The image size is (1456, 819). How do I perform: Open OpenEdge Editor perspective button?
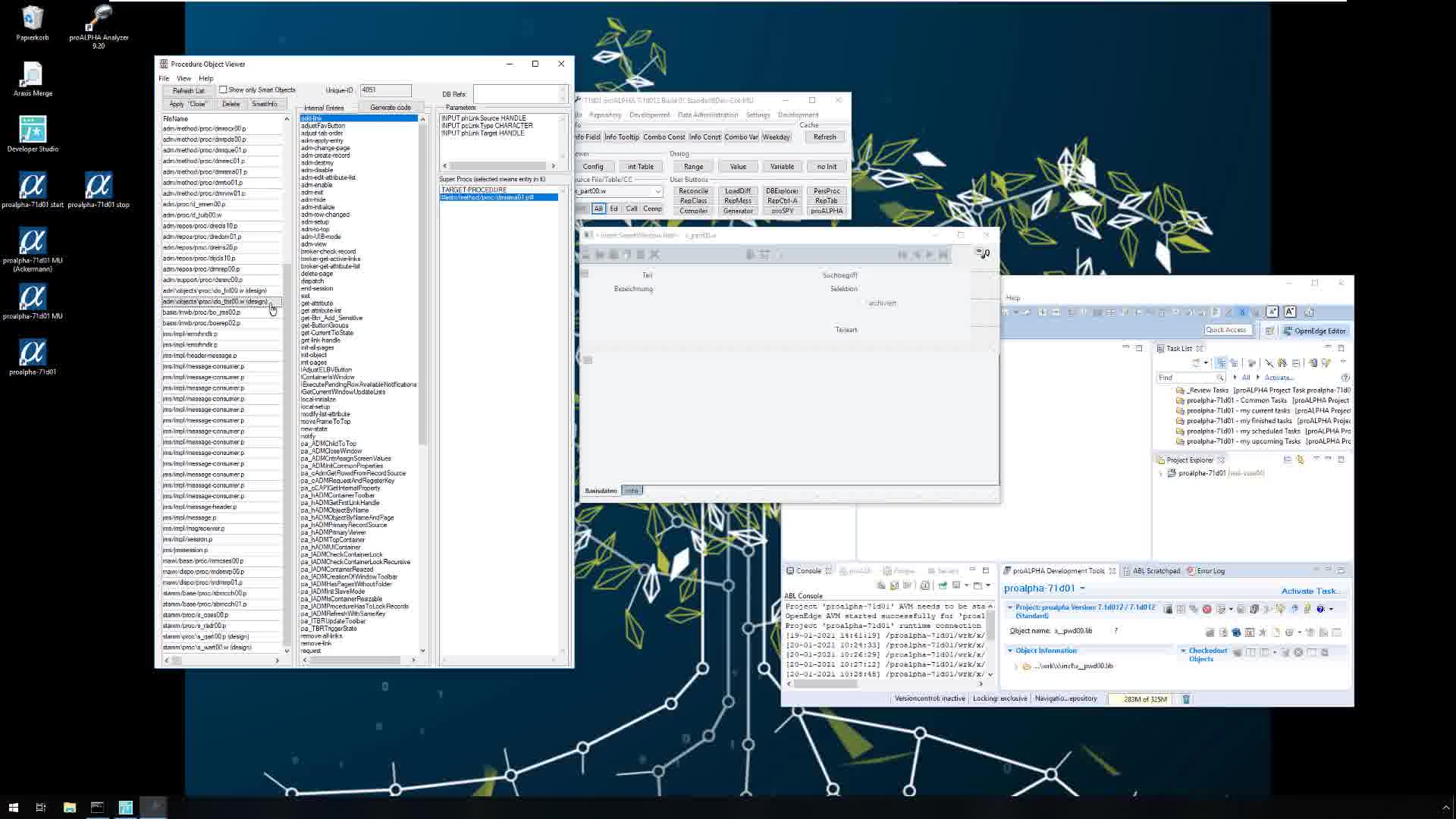click(x=1315, y=331)
